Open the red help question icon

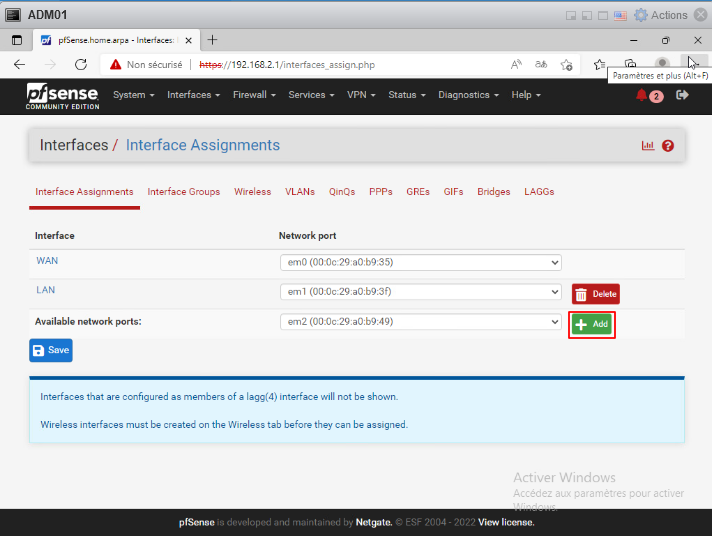(x=668, y=146)
